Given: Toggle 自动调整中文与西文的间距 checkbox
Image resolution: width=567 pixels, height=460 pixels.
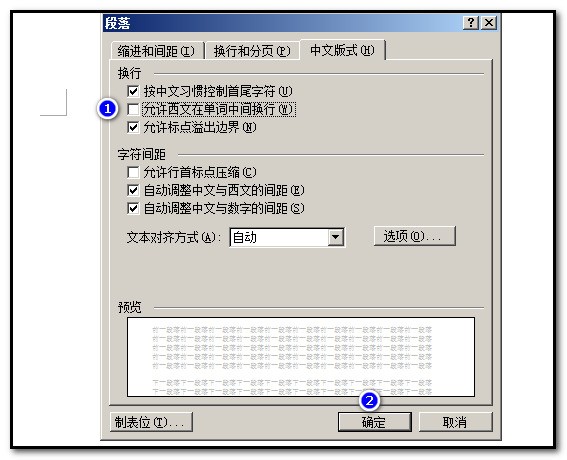Looking at the screenshot, I should [x=133, y=190].
